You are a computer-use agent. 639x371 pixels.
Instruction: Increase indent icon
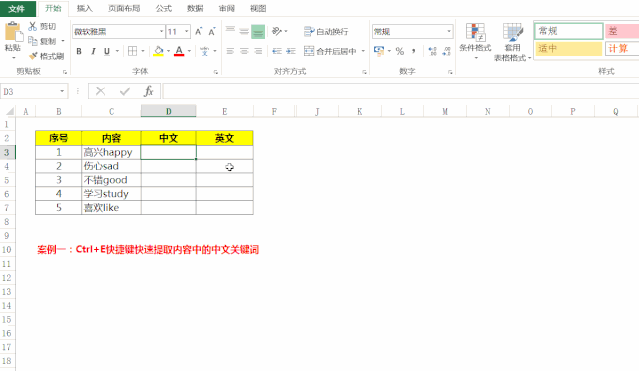pyautogui.click(x=291, y=51)
